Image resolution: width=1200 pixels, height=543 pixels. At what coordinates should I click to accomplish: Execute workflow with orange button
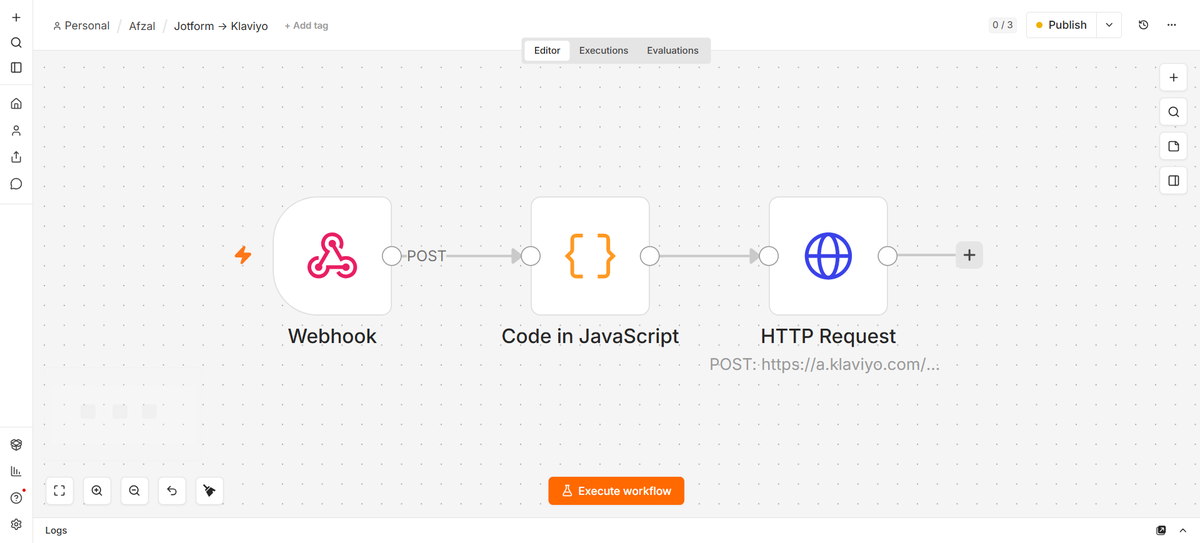[616, 491]
